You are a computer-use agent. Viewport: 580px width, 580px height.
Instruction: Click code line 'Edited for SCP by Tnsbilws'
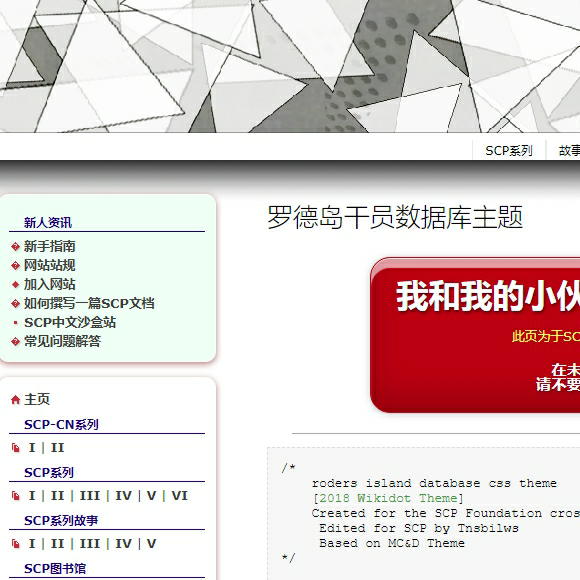tap(419, 528)
